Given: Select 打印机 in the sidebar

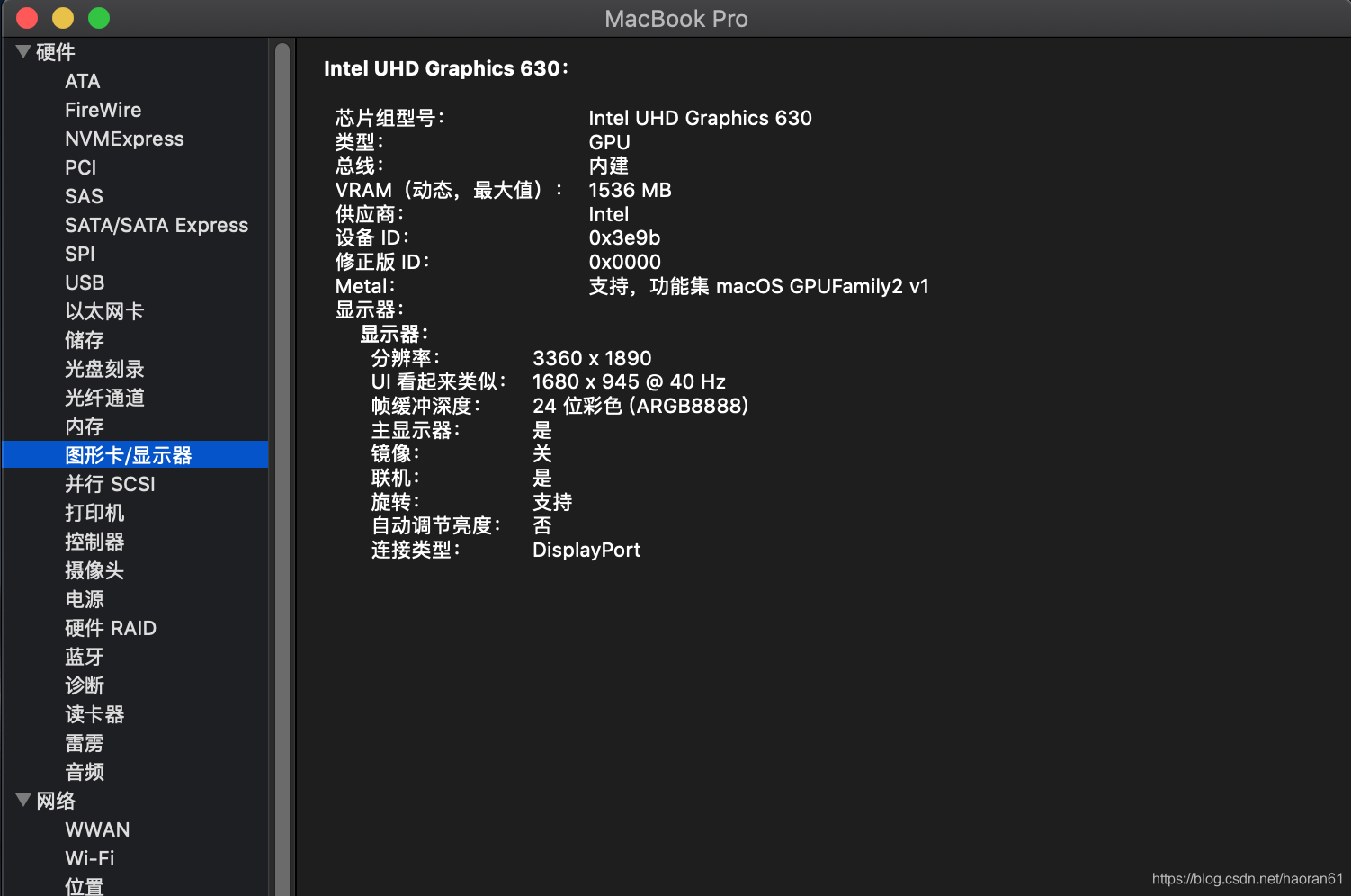Looking at the screenshot, I should pyautogui.click(x=94, y=513).
